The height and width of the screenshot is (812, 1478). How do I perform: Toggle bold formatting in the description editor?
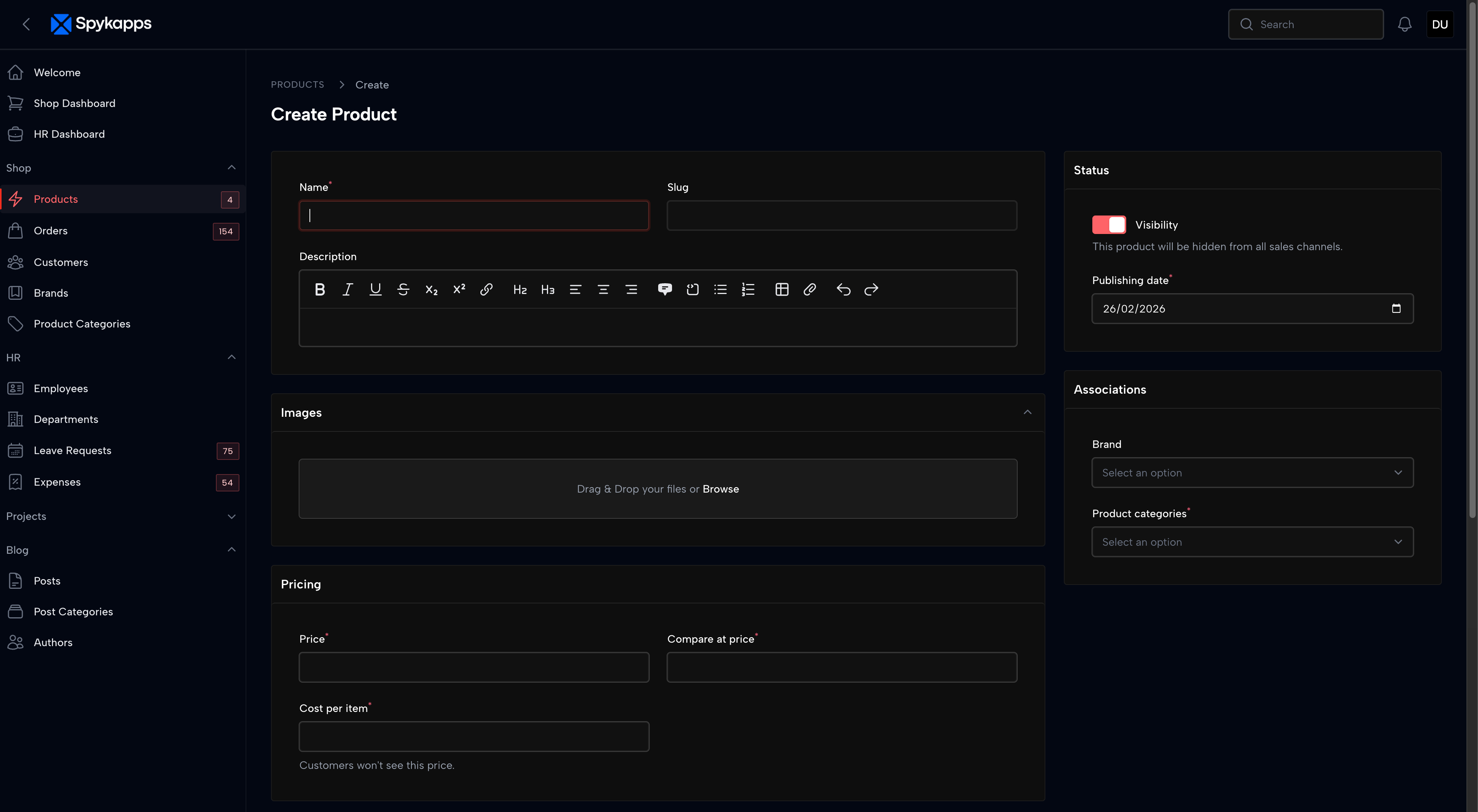319,289
